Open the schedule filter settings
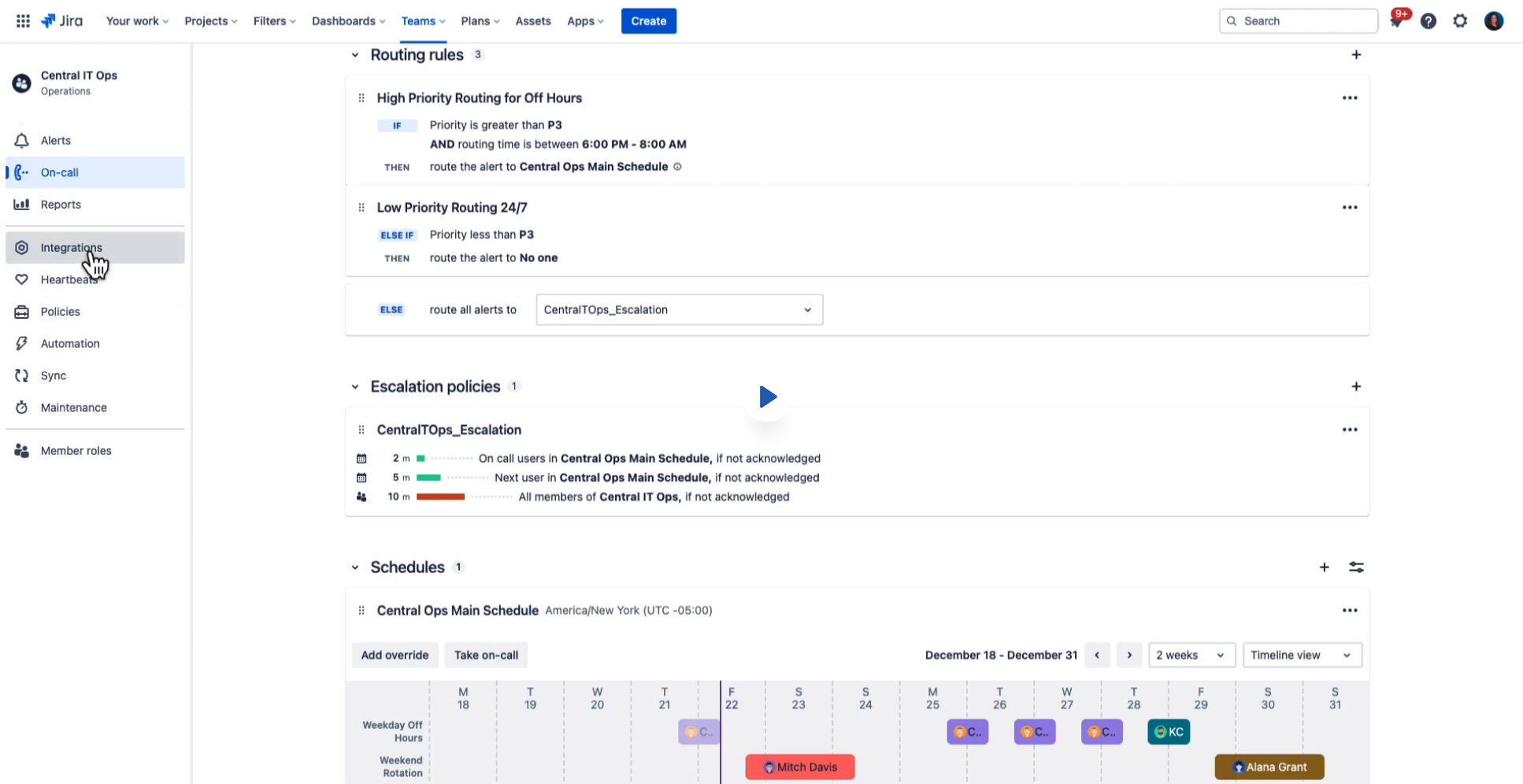Screen dimensions: 1523x784 [1357, 567]
